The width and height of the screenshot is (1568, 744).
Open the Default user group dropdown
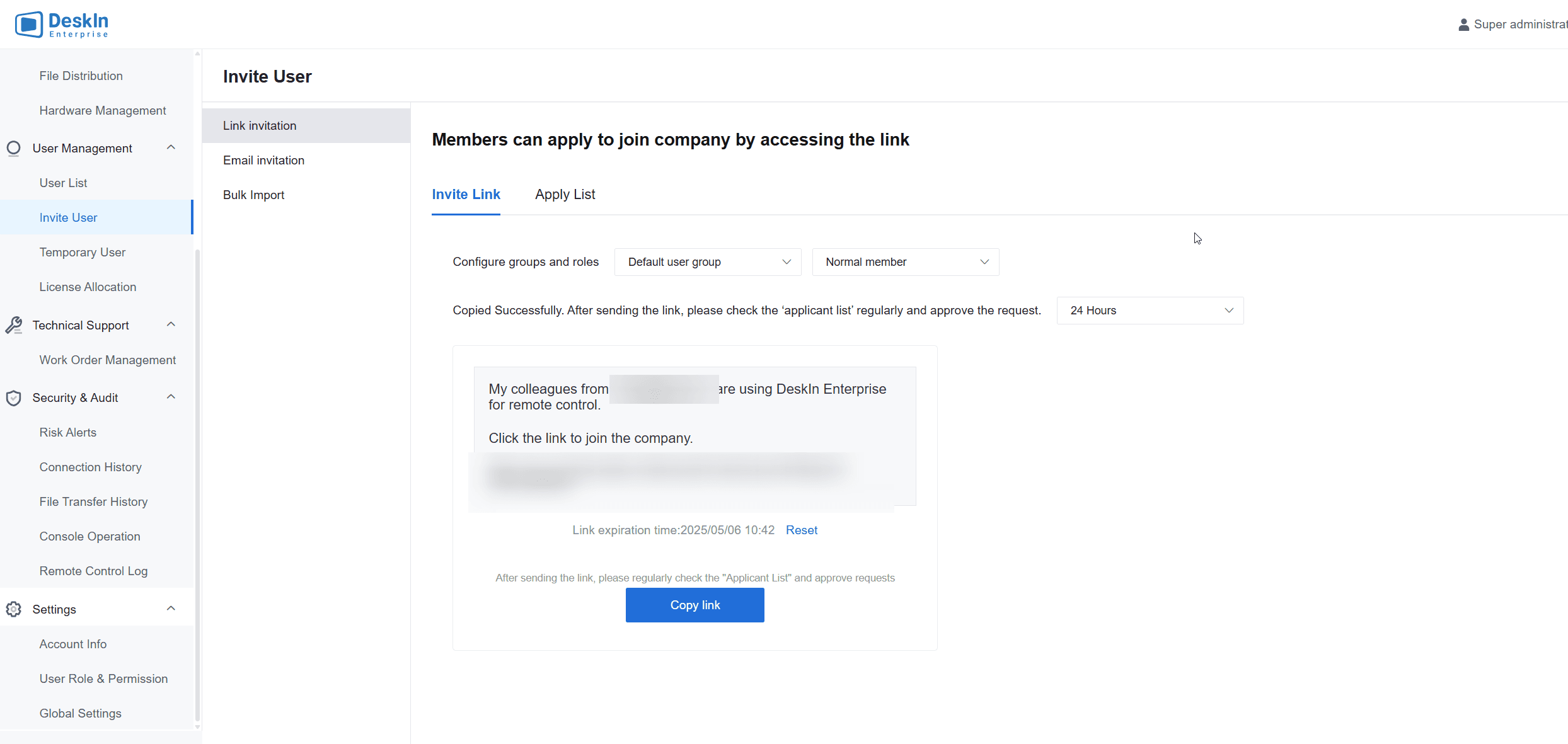coord(708,262)
